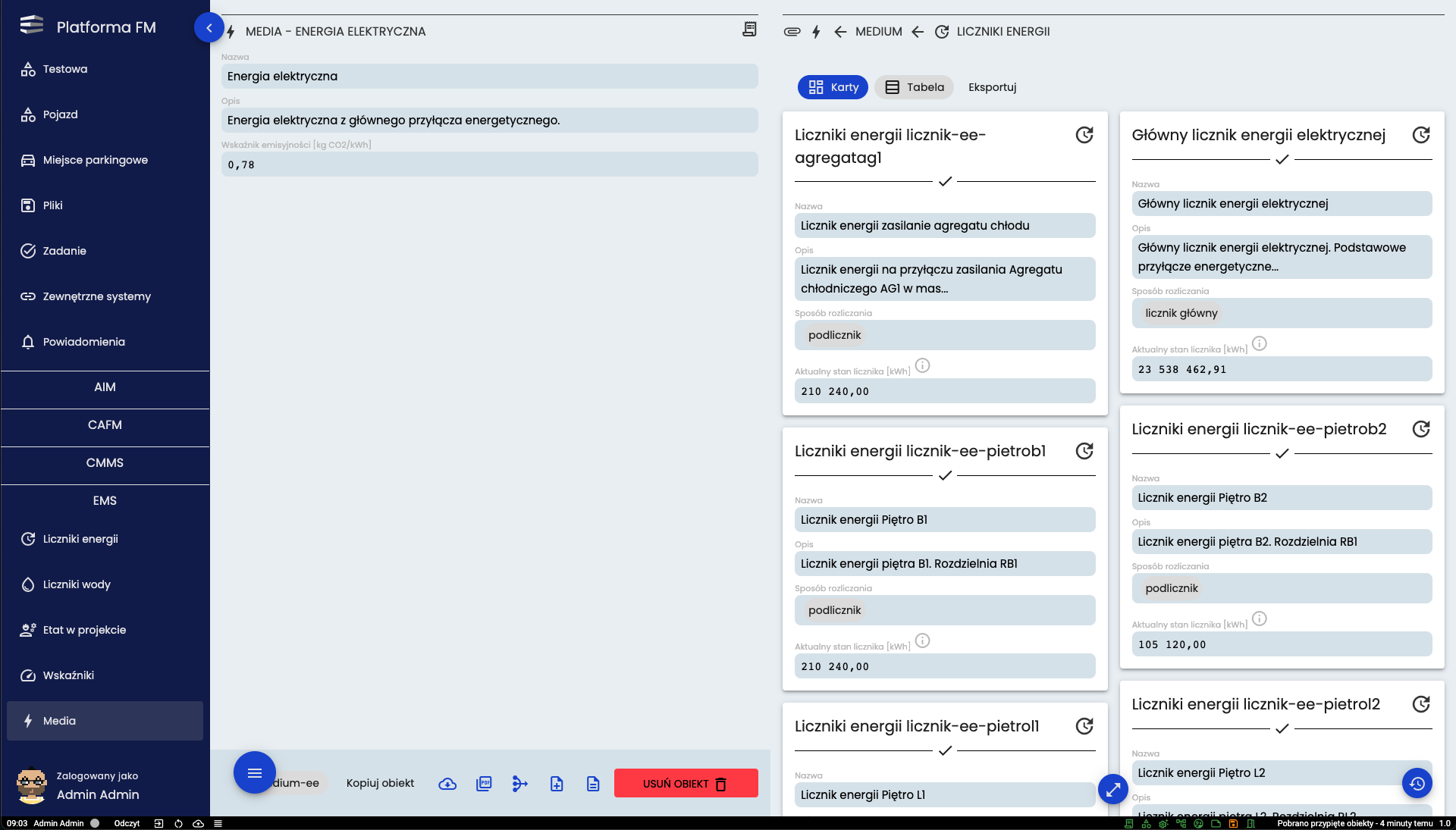Show info for pietrob1 meter reading
The width and height of the screenshot is (1456, 830).
coord(922,641)
